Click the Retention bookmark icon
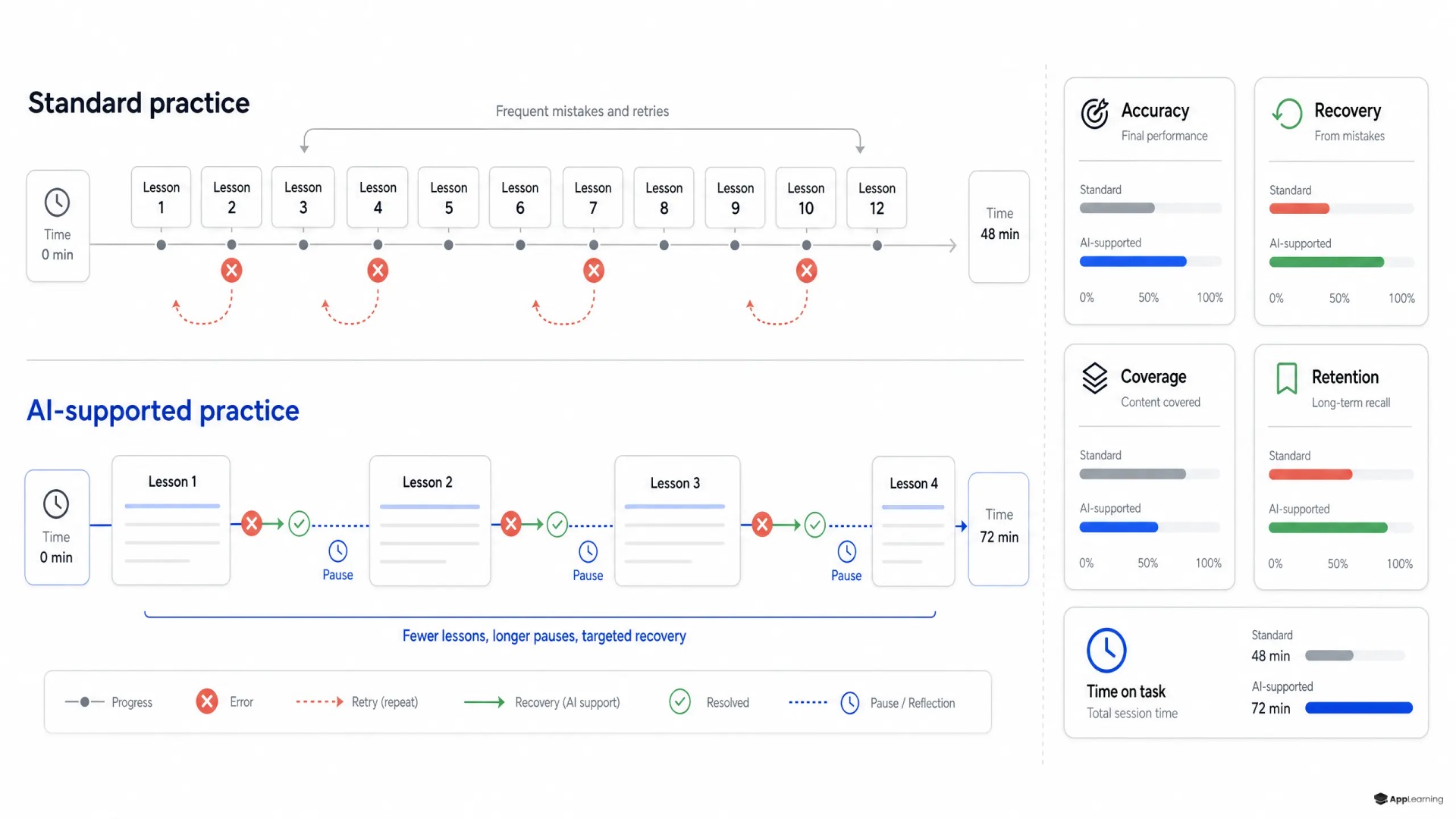1456x819 pixels. (x=1287, y=378)
